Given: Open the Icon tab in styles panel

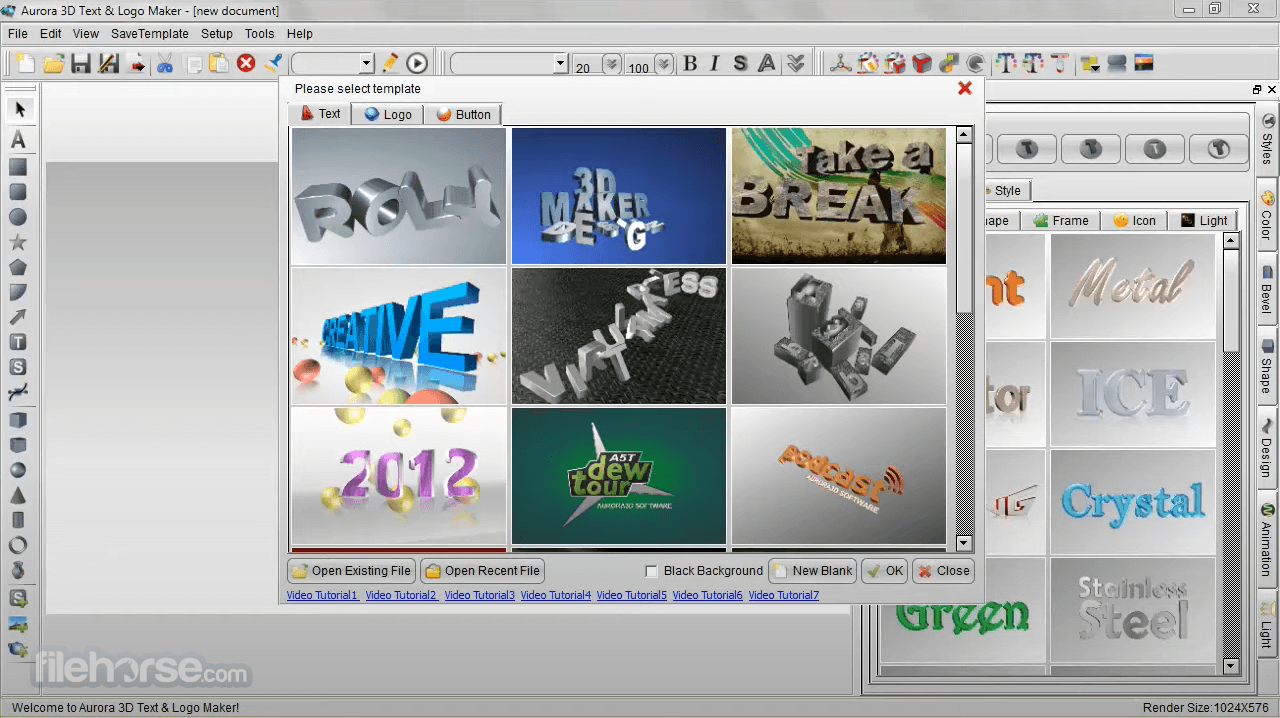Looking at the screenshot, I should pyautogui.click(x=1134, y=220).
